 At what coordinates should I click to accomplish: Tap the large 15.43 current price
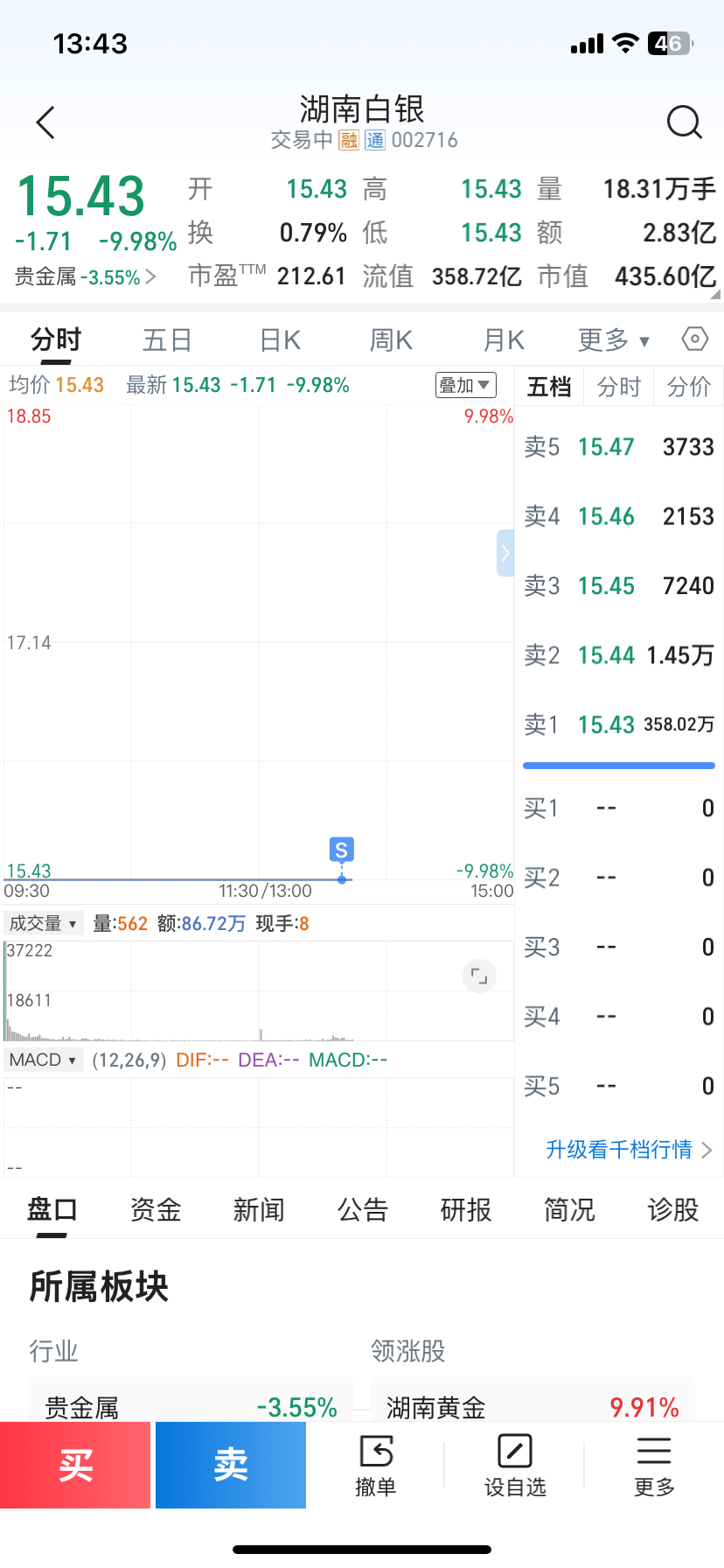tap(80, 196)
